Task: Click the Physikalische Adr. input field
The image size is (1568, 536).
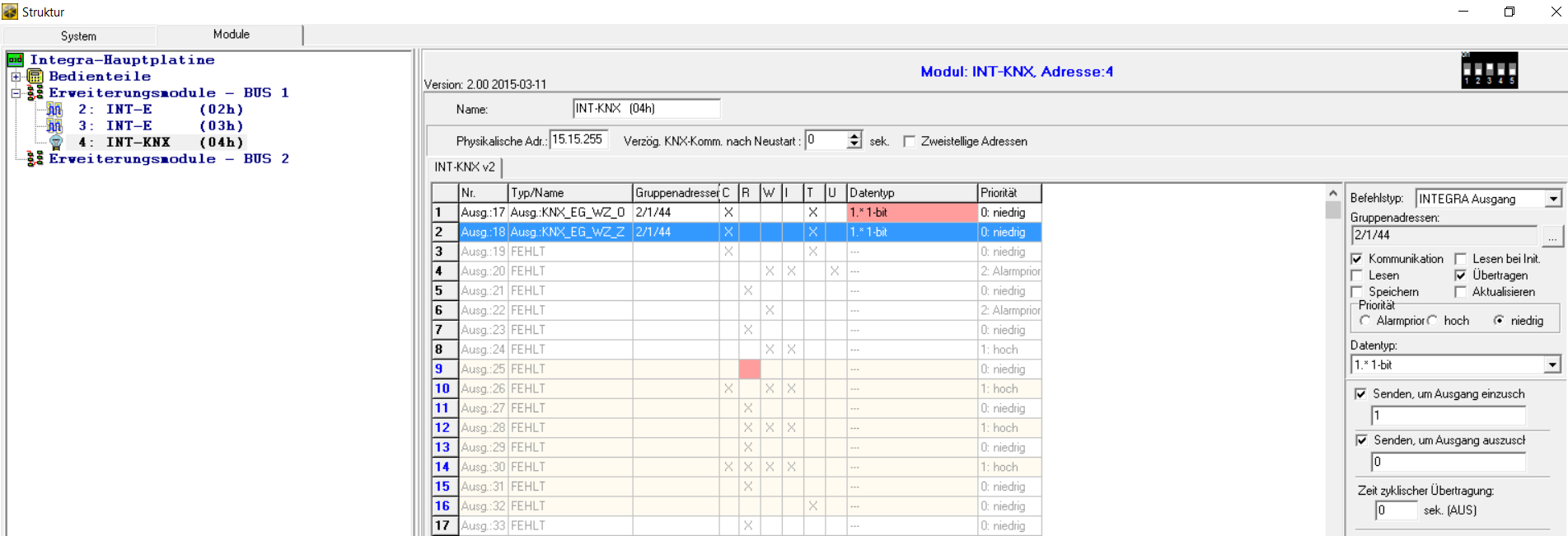Action: (578, 139)
